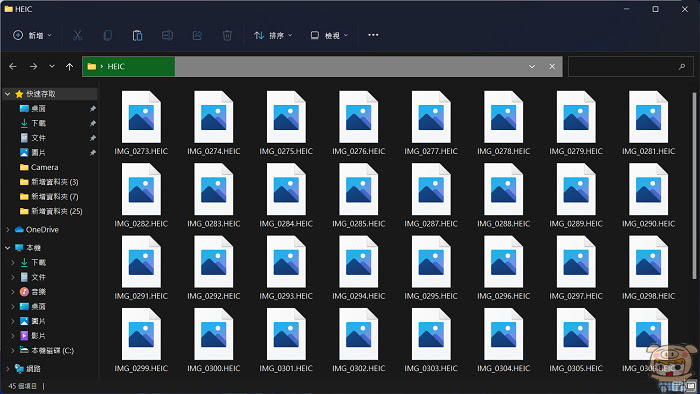Screen dimensions: 700x394
Task: Open the 新增 (New) dropdown
Action: point(32,35)
